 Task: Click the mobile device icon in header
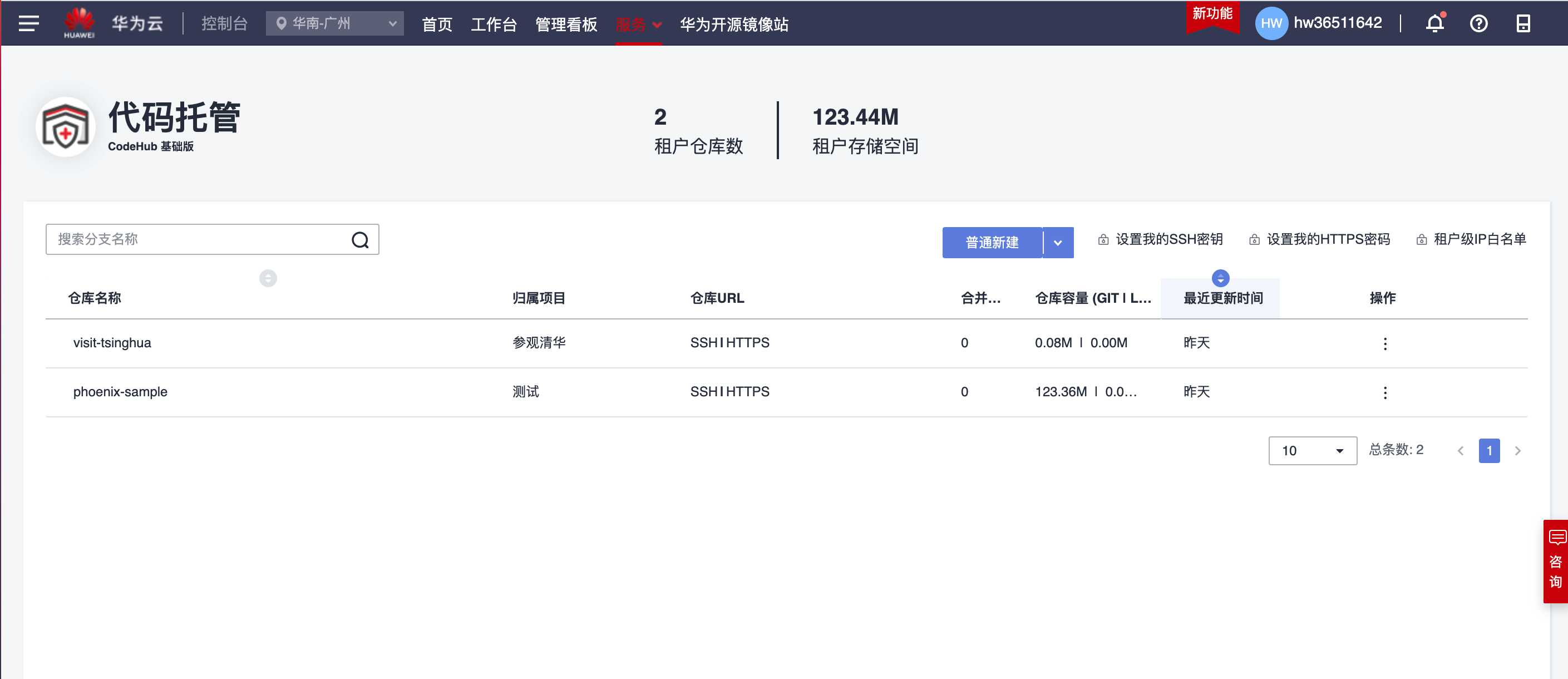click(x=1523, y=23)
